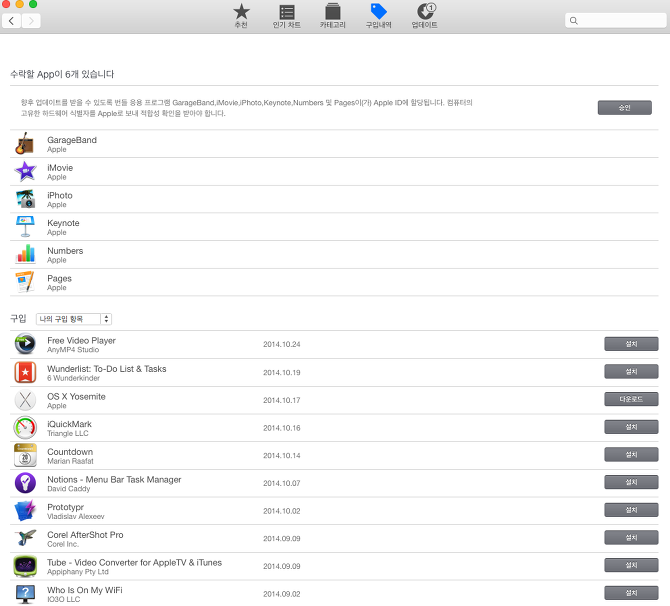Click the Vladislav Alexeev developer name
Viewport: 670px width, 606px height.
[76, 517]
